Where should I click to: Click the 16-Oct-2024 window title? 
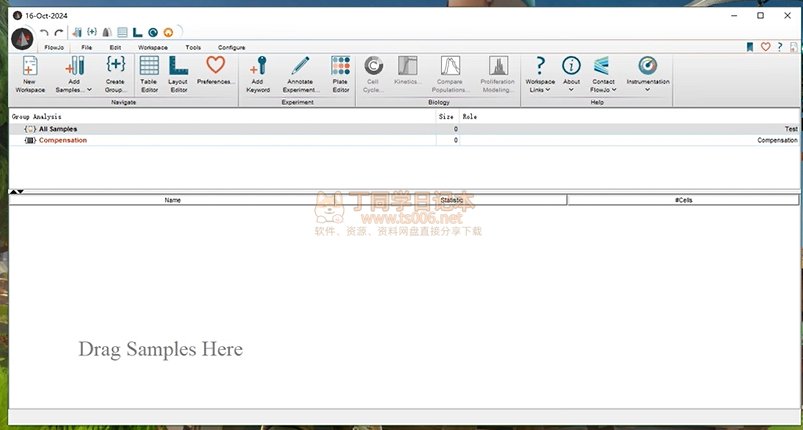[46, 16]
